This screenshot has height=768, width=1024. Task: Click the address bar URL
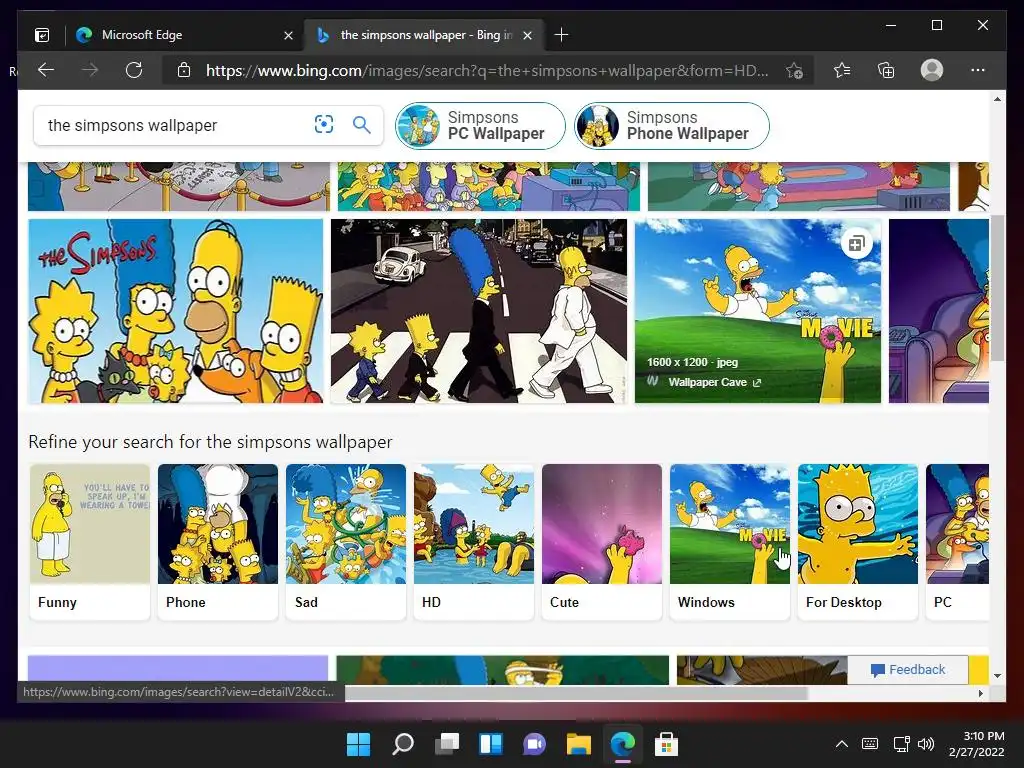[x=487, y=71]
